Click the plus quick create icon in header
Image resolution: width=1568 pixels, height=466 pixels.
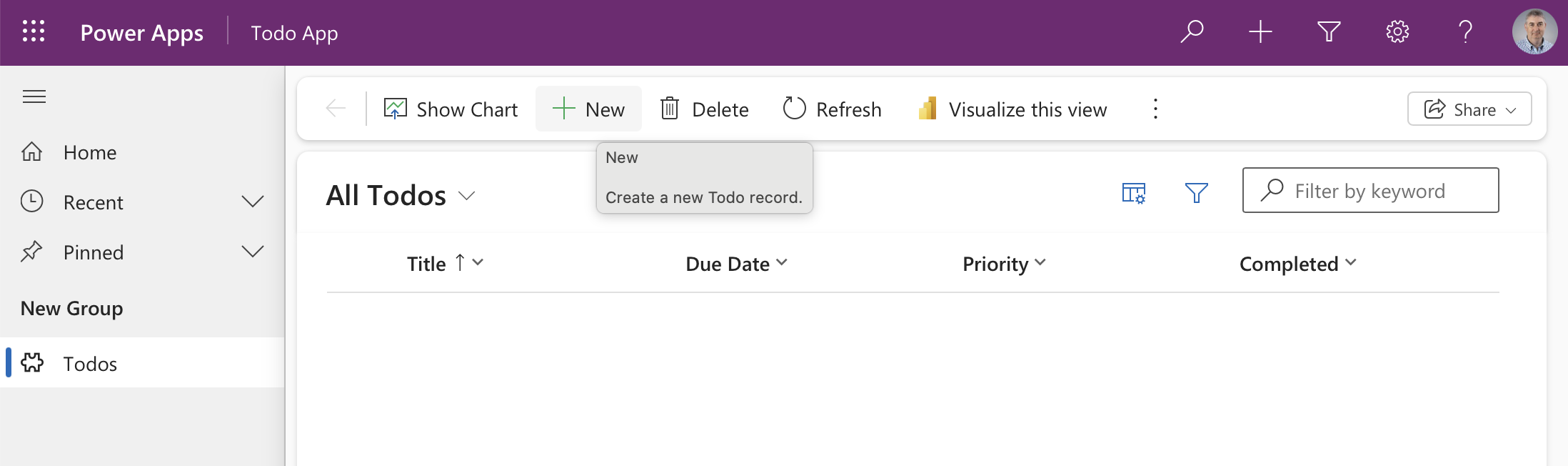pyautogui.click(x=1260, y=31)
